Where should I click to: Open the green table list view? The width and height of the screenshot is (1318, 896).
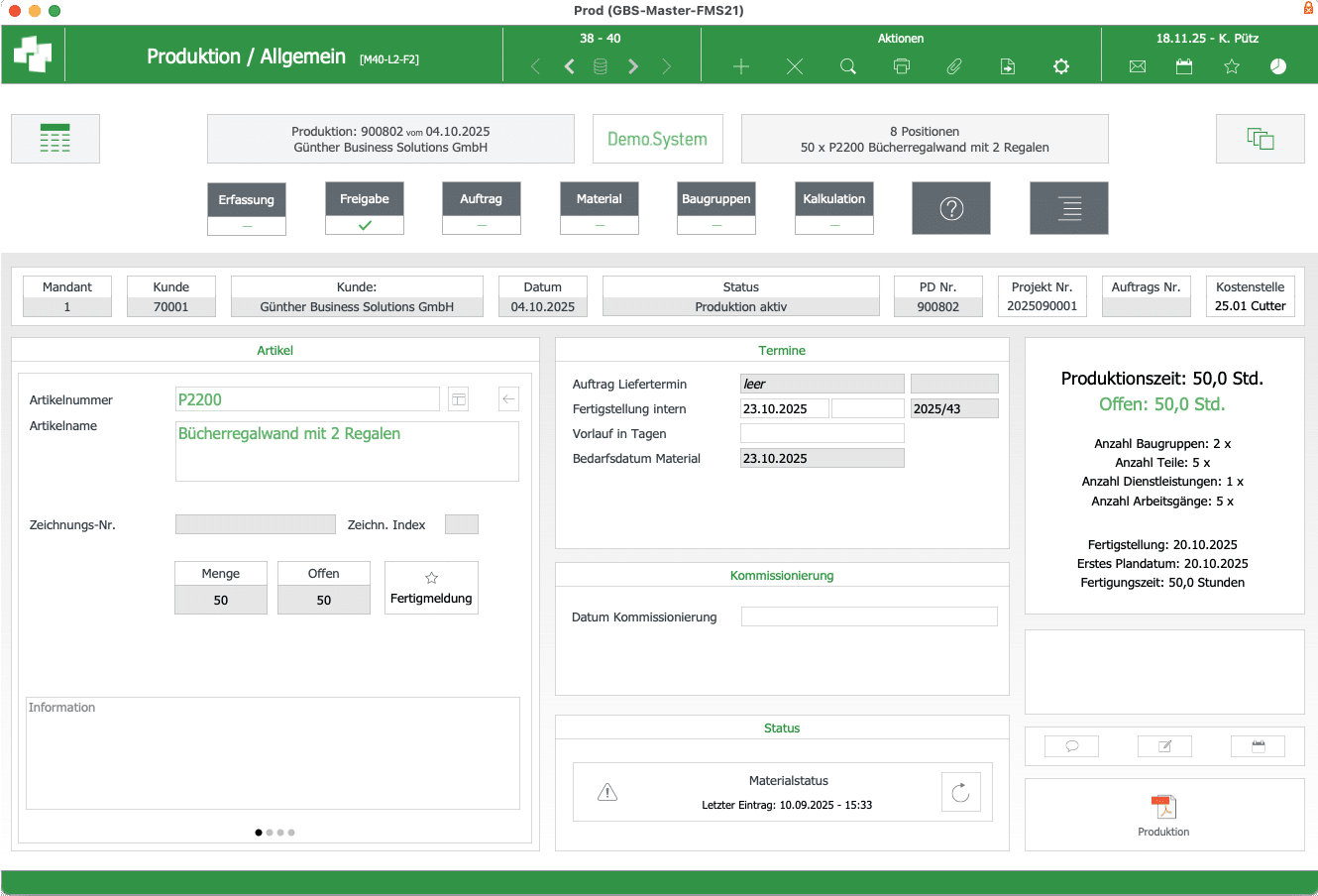(x=55, y=139)
